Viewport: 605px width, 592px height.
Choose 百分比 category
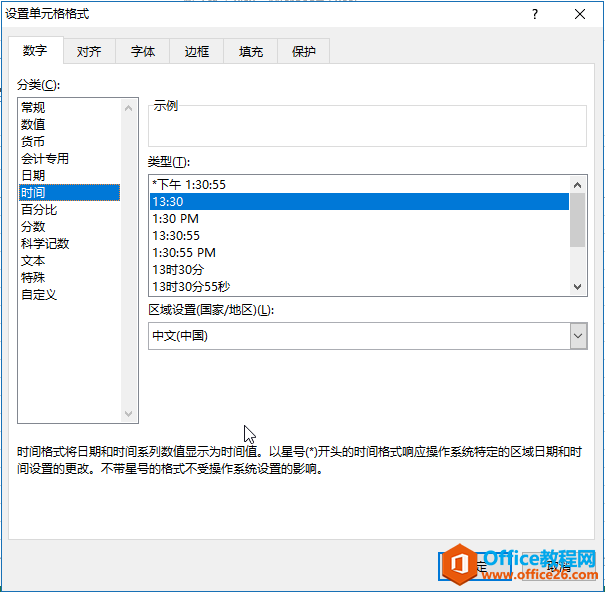tap(69, 210)
